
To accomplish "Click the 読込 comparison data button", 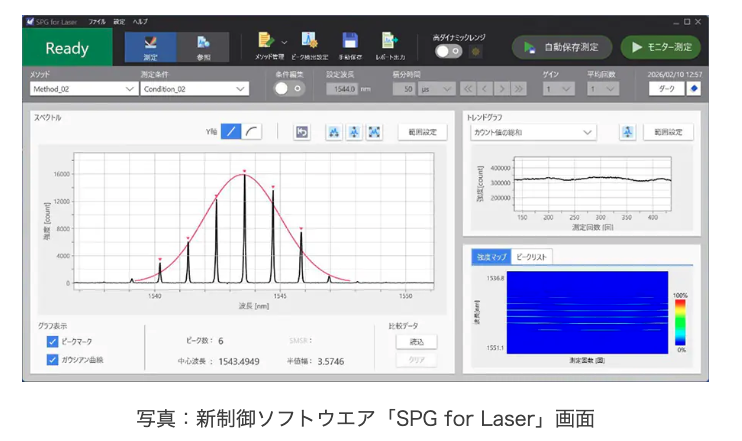I will (416, 341).
